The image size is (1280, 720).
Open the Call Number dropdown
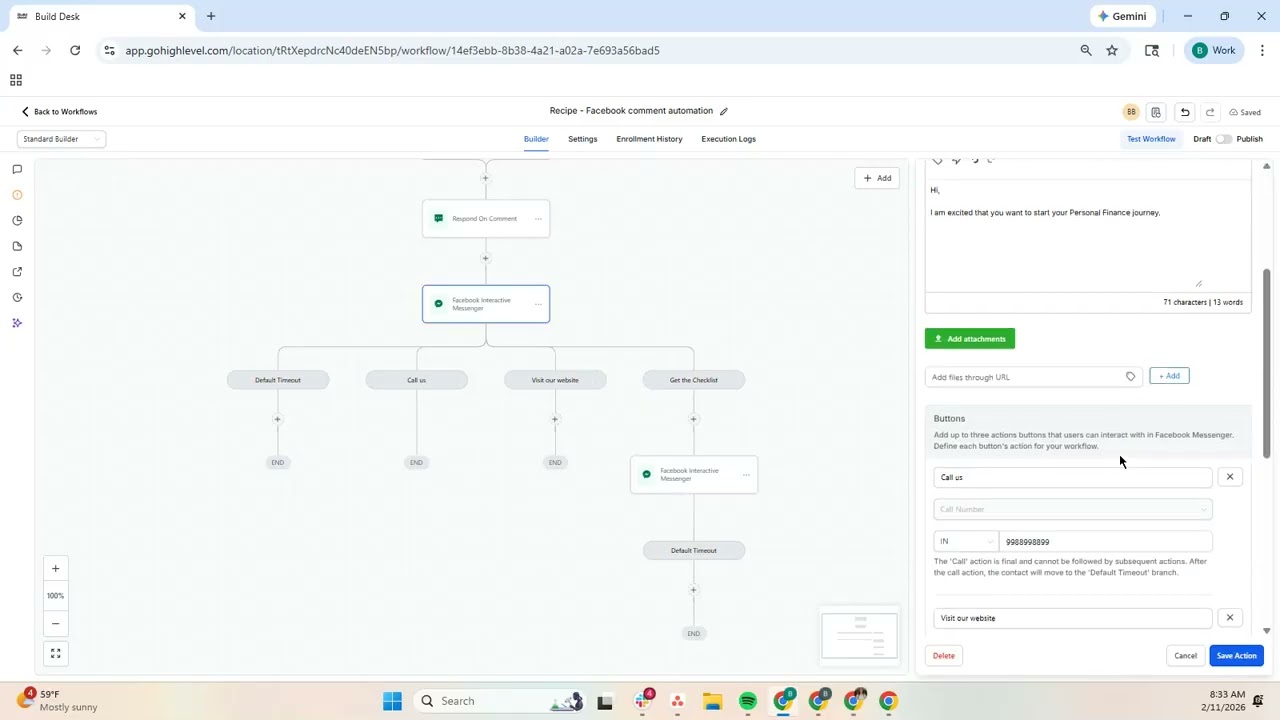(1073, 509)
